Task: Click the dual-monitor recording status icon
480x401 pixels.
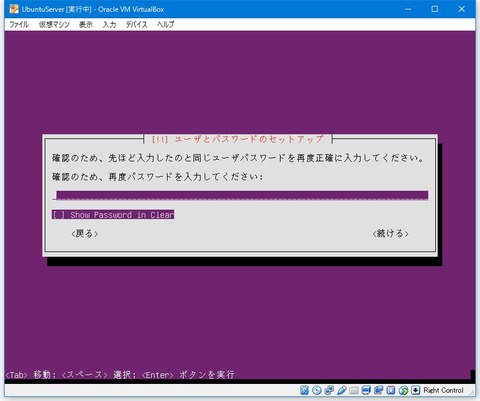Action: (x=378, y=390)
